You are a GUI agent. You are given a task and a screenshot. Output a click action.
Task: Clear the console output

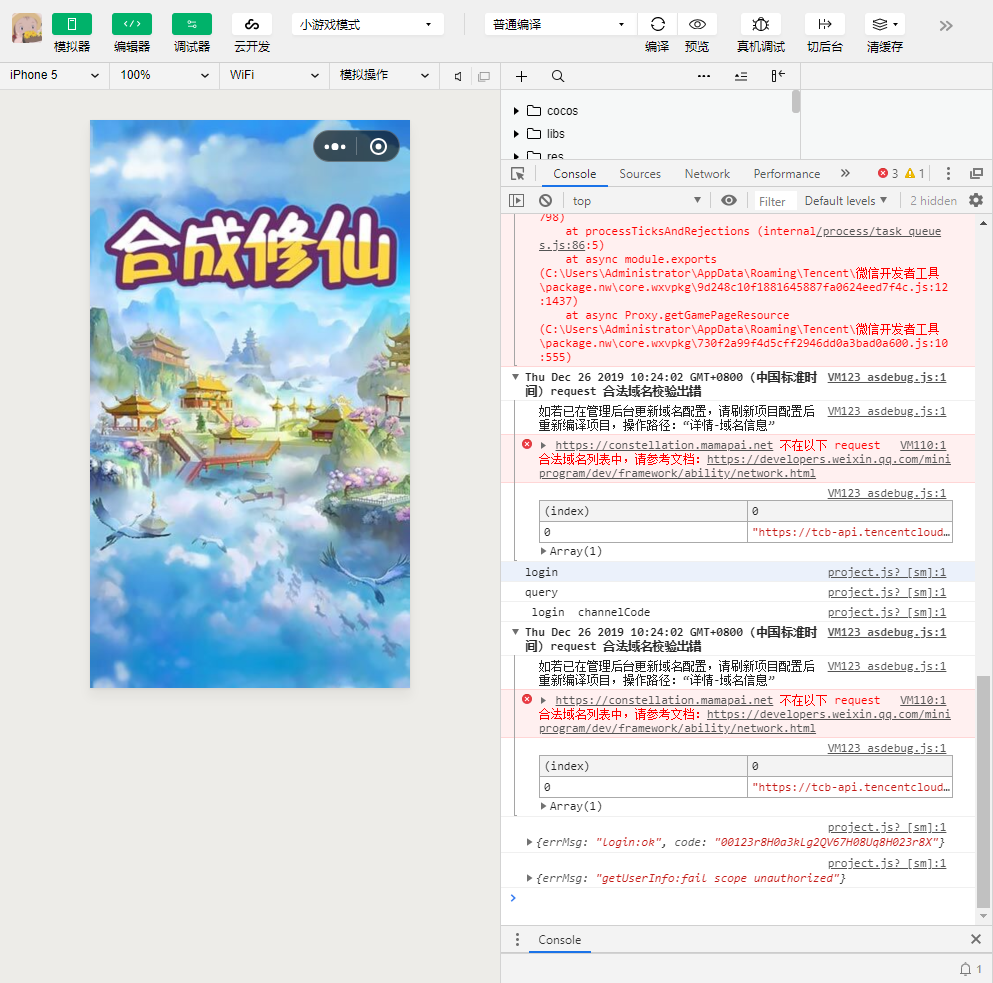pos(545,201)
